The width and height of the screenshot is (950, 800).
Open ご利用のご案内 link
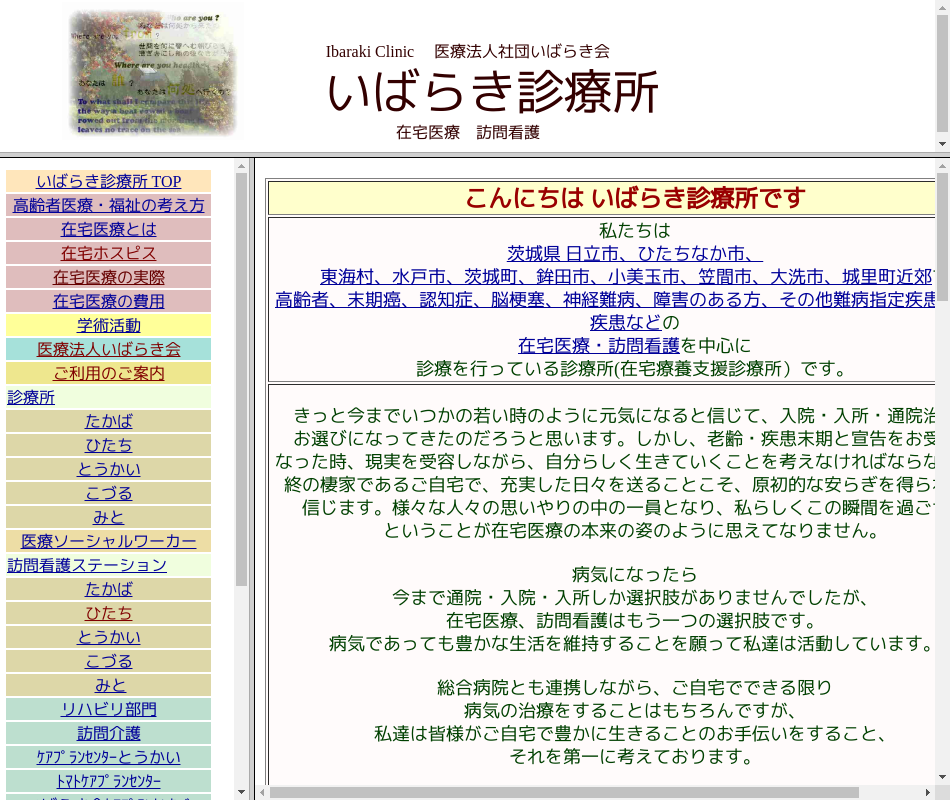tap(108, 373)
